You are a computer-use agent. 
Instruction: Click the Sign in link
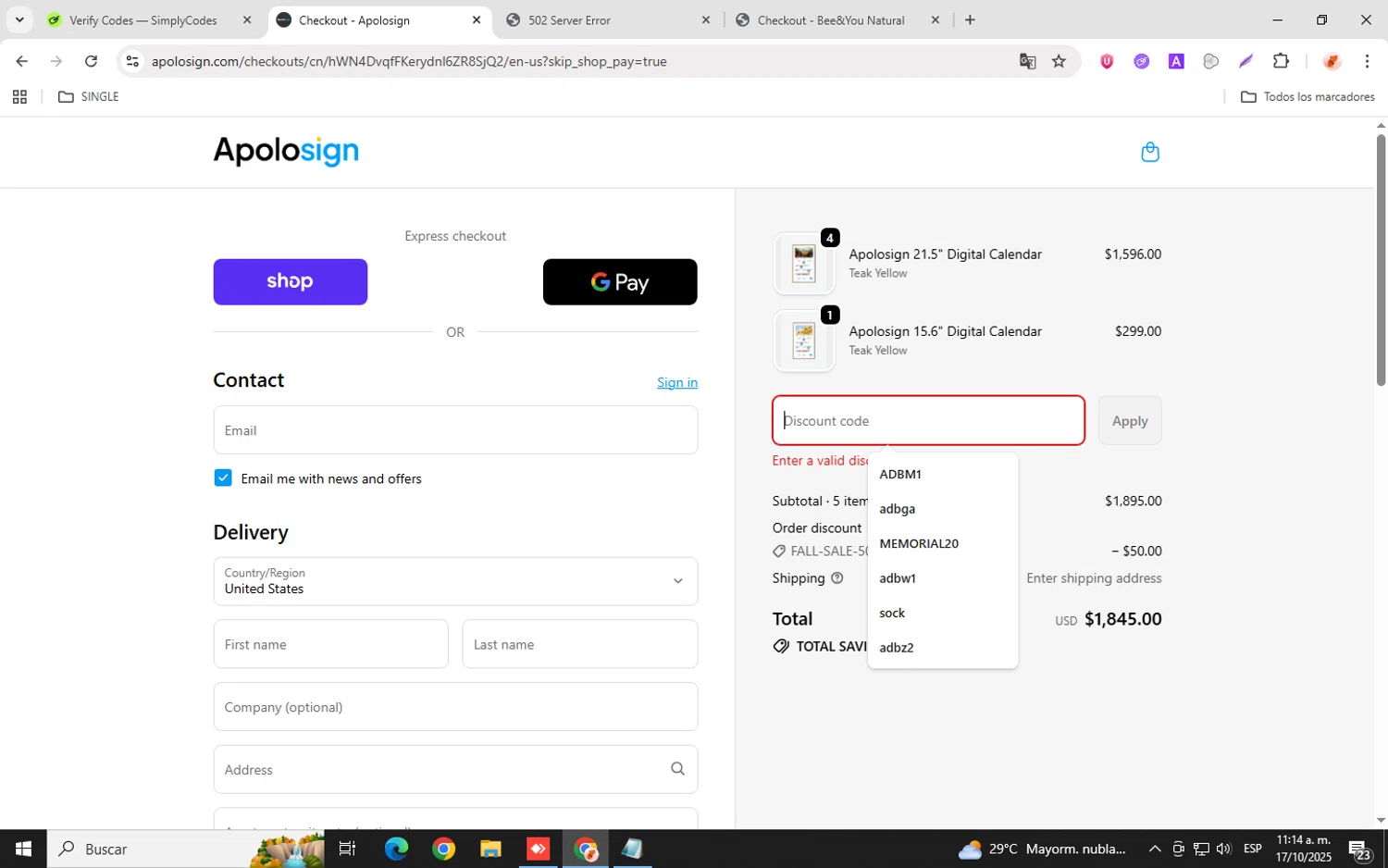(677, 382)
